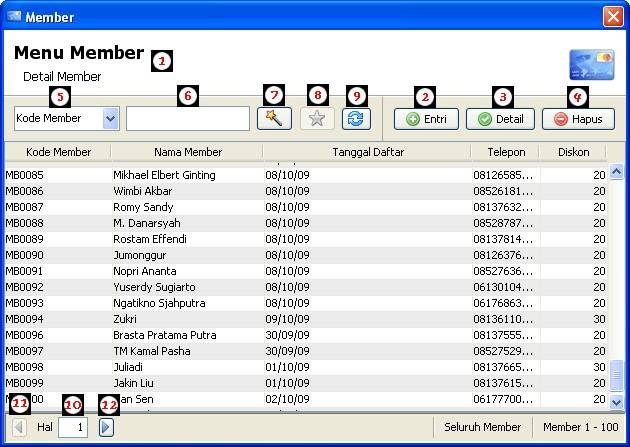Open the Kode Member dropdown
Viewport: 630px width, 447px height.
[111, 118]
